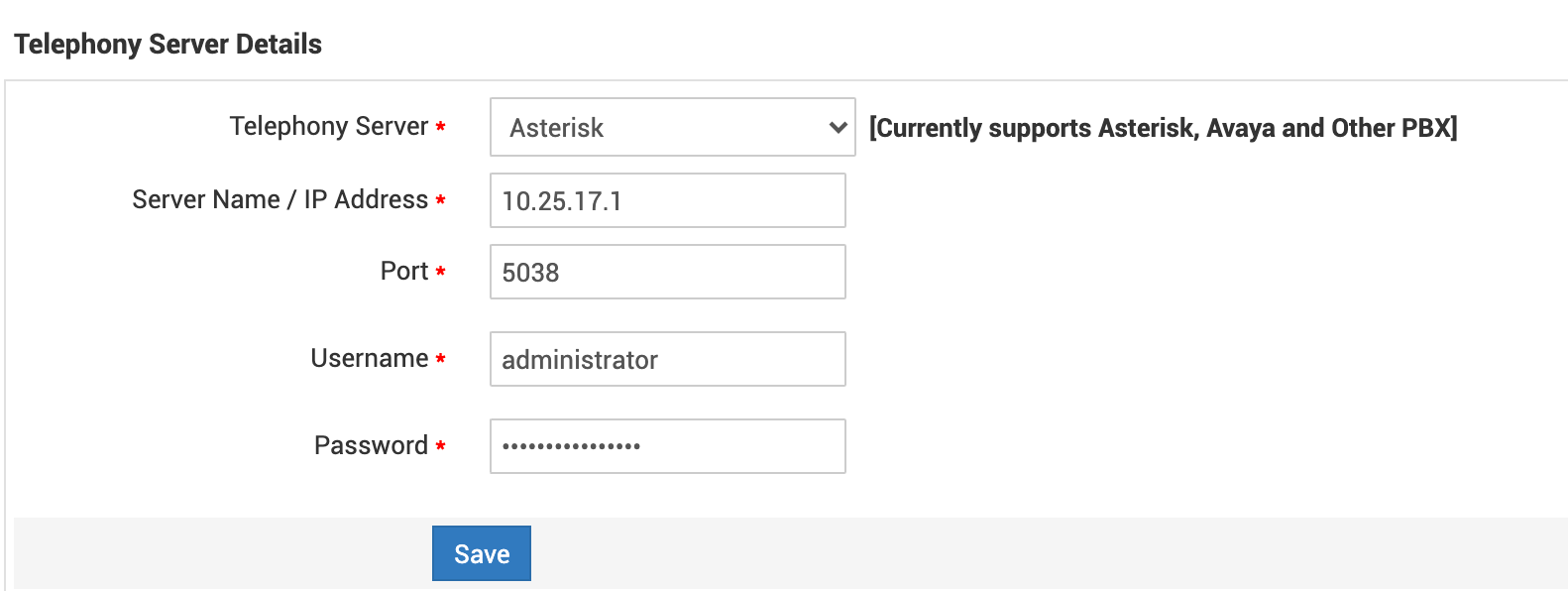Select the Username field containing administrator

(x=667, y=359)
